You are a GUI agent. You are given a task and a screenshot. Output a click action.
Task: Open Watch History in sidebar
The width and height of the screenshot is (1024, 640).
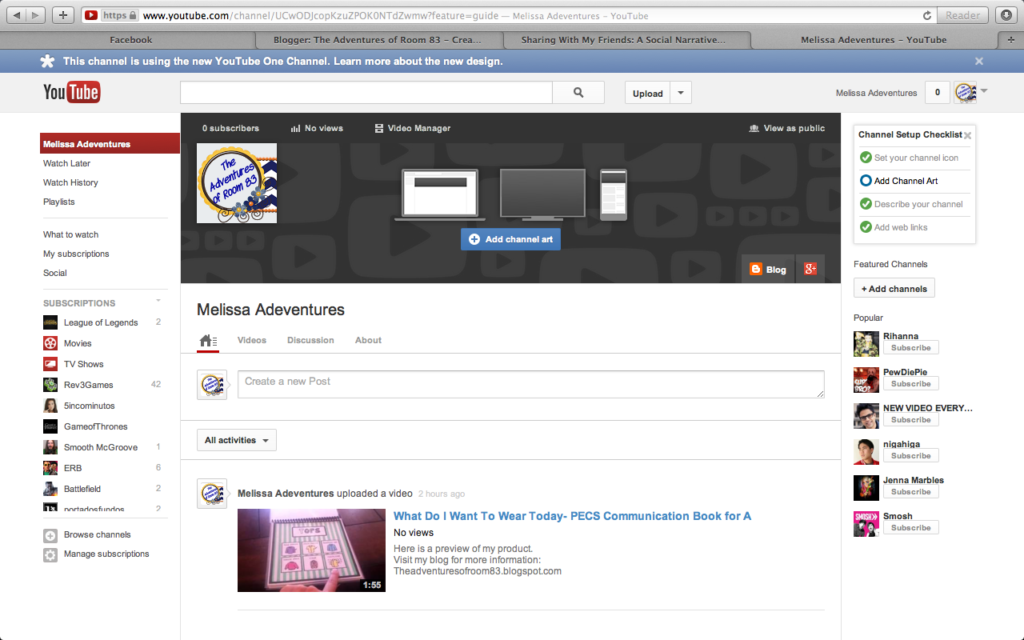tap(71, 183)
